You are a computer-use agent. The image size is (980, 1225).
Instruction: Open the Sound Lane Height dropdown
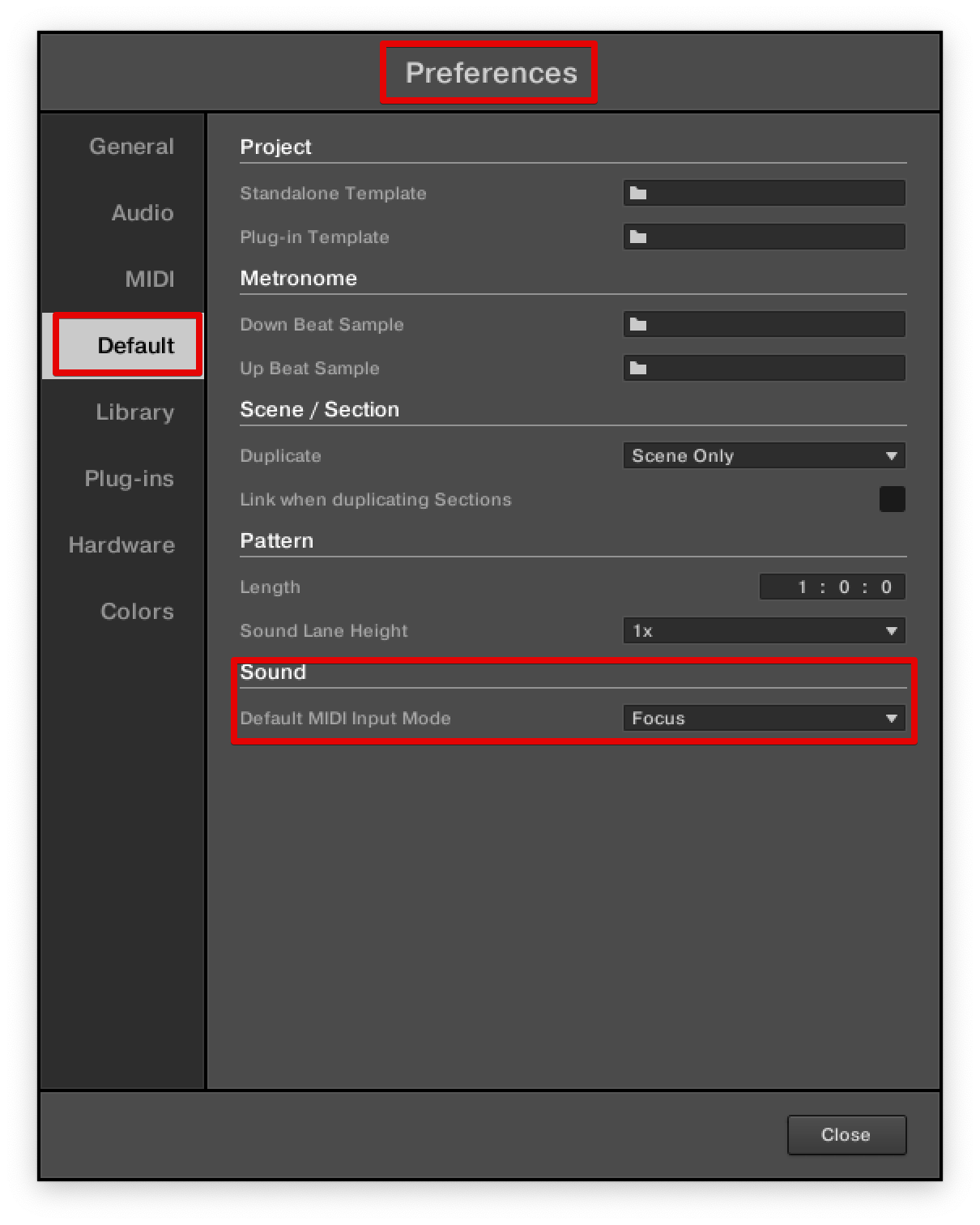764,630
